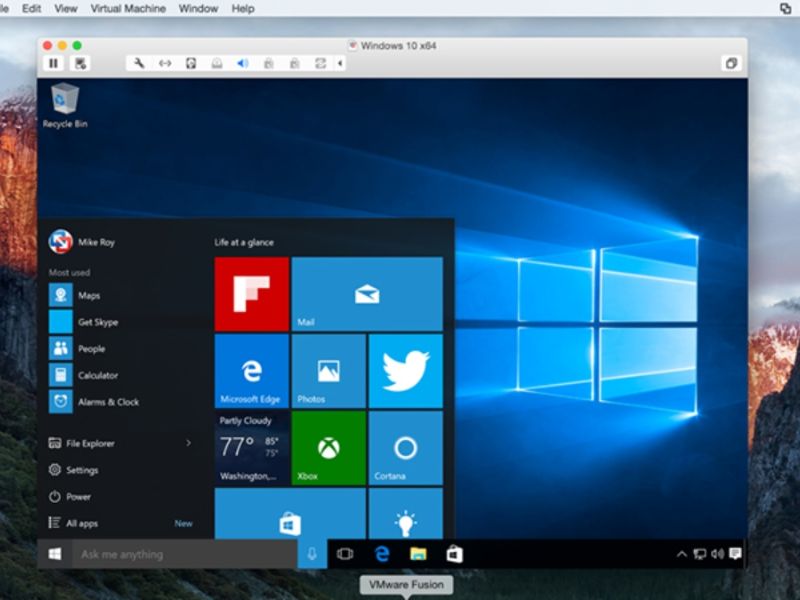Click the Windows Start button
This screenshot has height=600, width=800.
pyautogui.click(x=55, y=554)
